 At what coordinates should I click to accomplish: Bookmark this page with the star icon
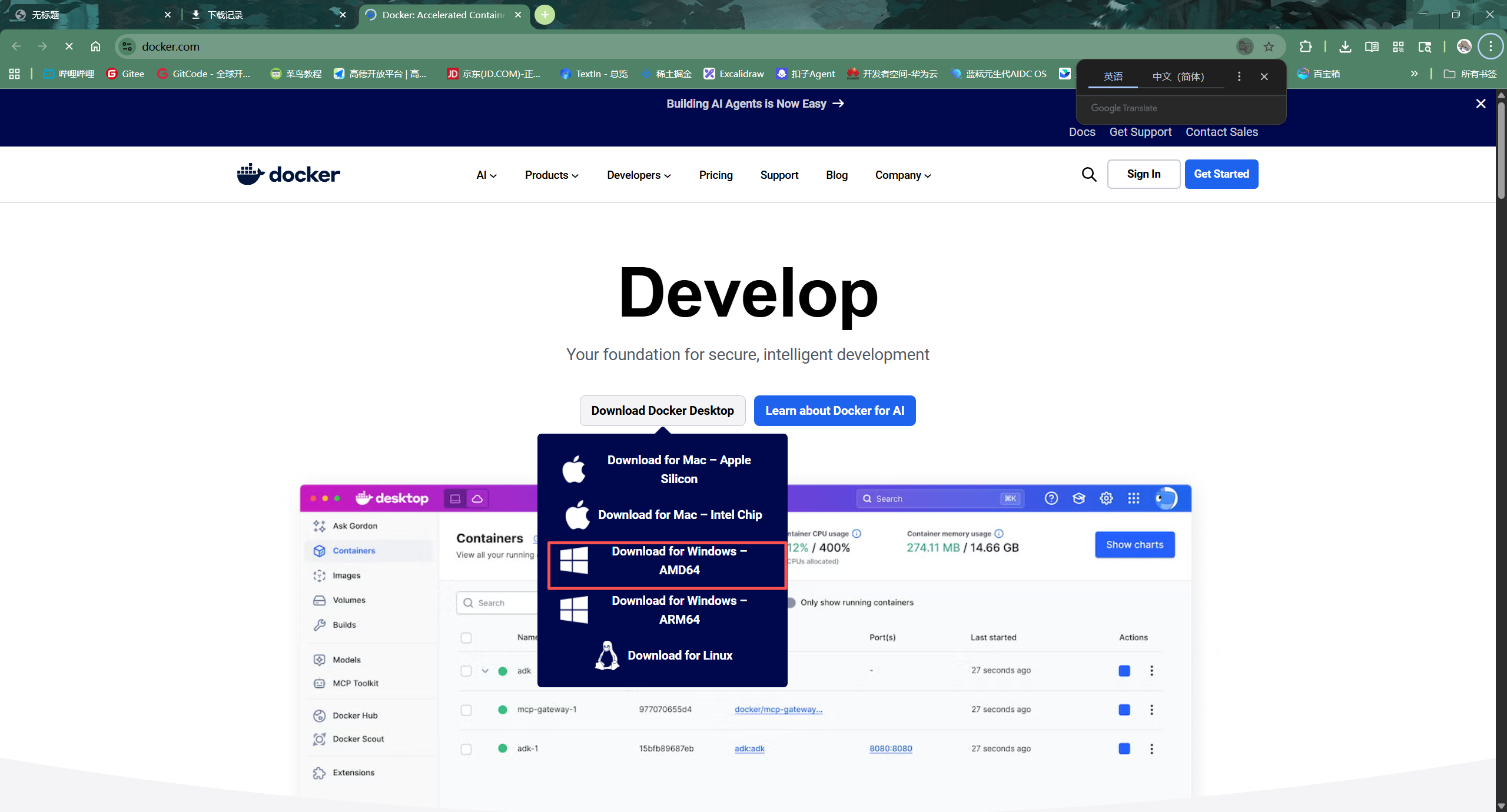pos(1269,46)
